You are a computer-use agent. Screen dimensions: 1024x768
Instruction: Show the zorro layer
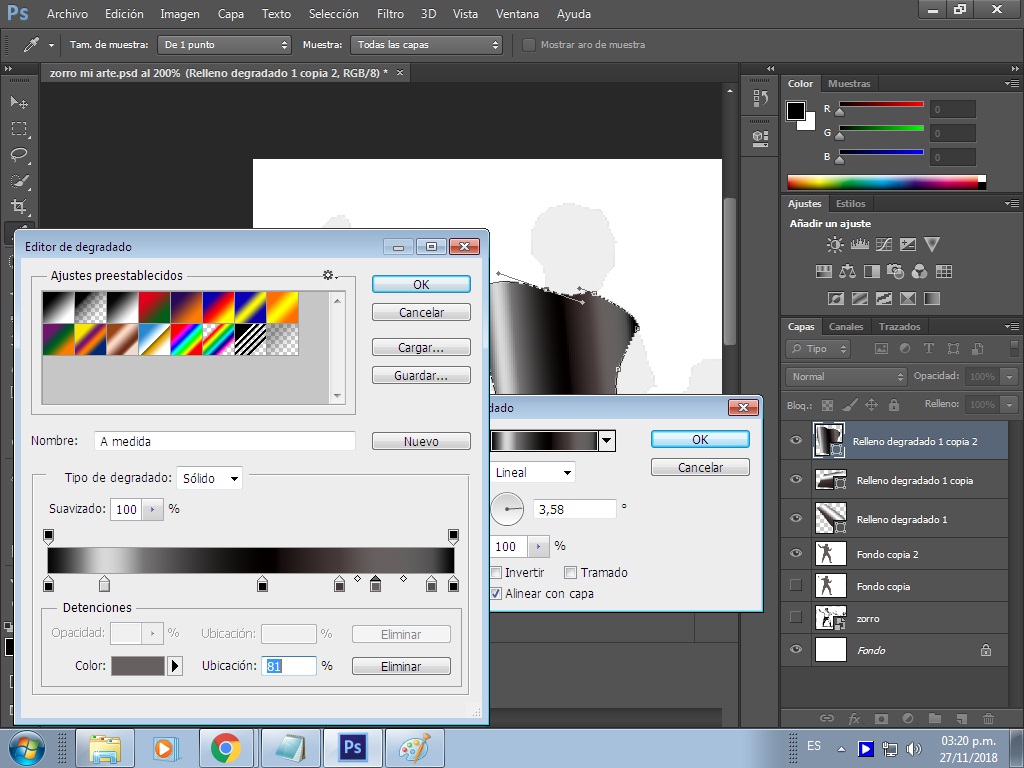[795, 617]
